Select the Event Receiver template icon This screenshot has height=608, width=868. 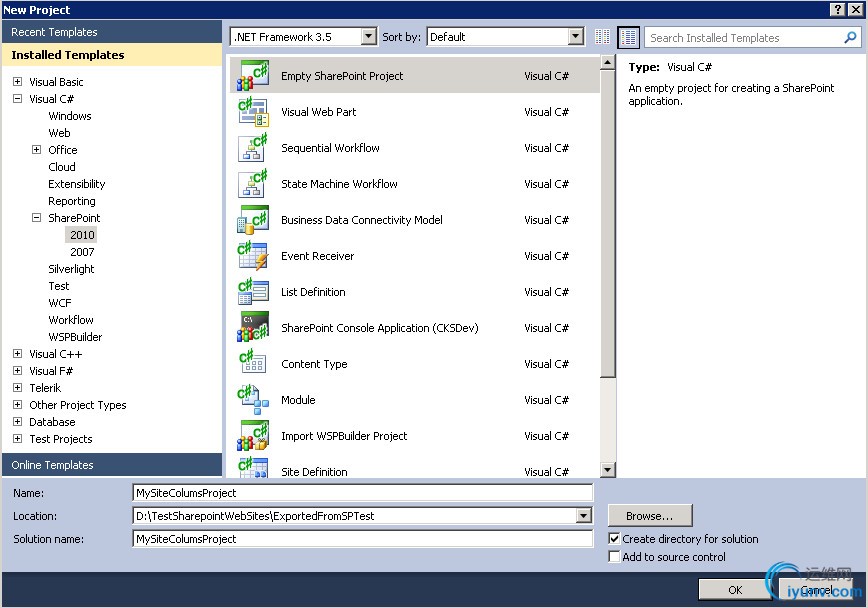[253, 256]
